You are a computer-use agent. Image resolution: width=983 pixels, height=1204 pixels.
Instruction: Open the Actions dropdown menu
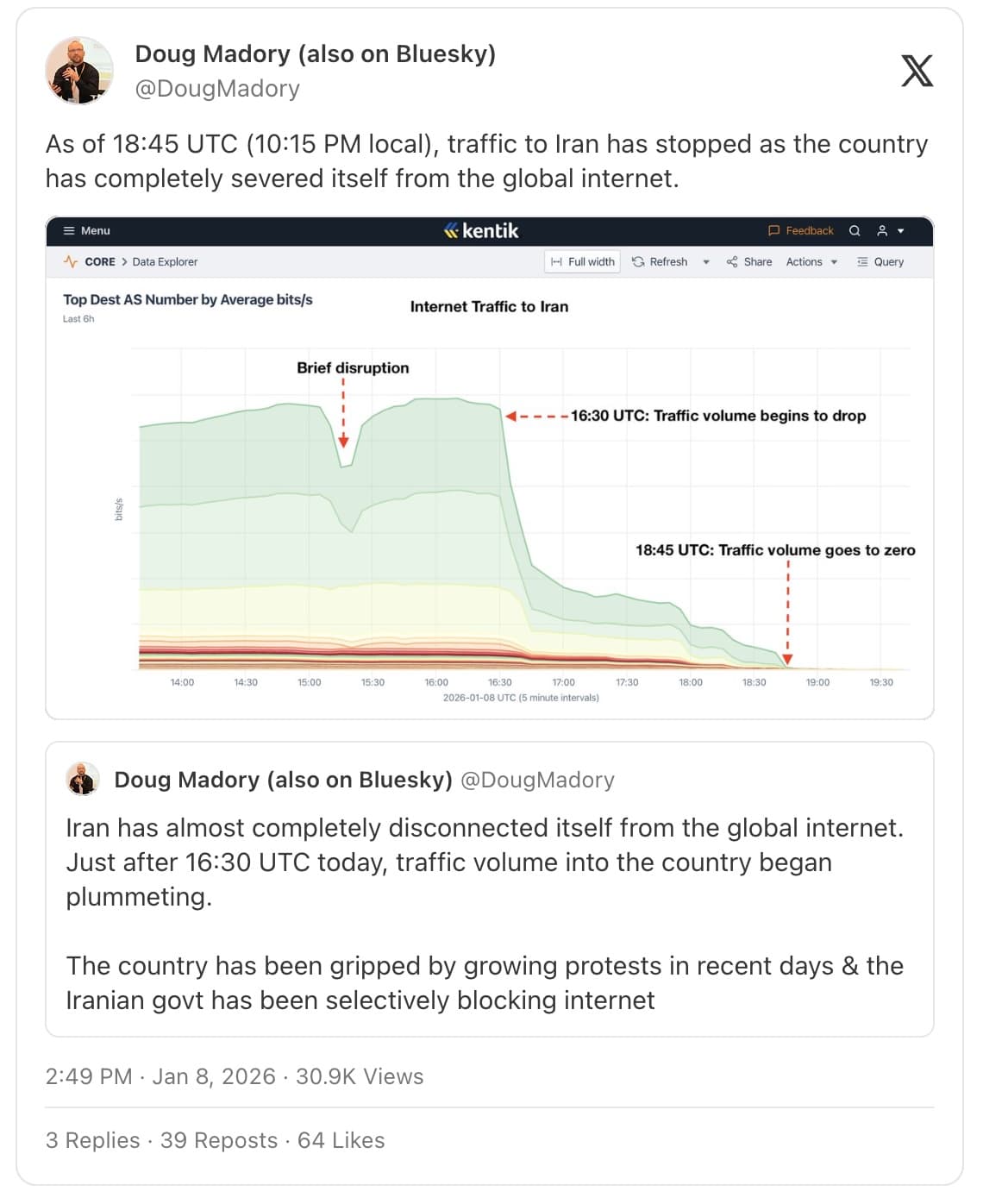[811, 261]
